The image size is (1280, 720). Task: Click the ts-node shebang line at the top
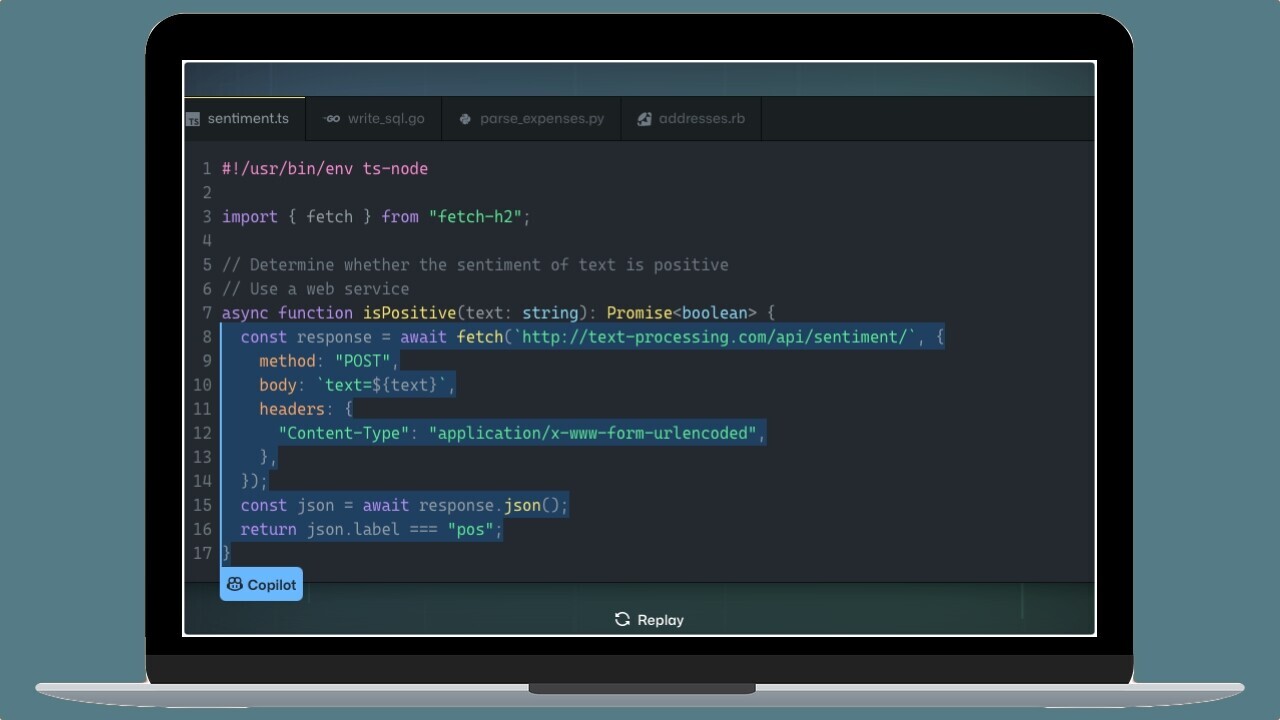324,168
